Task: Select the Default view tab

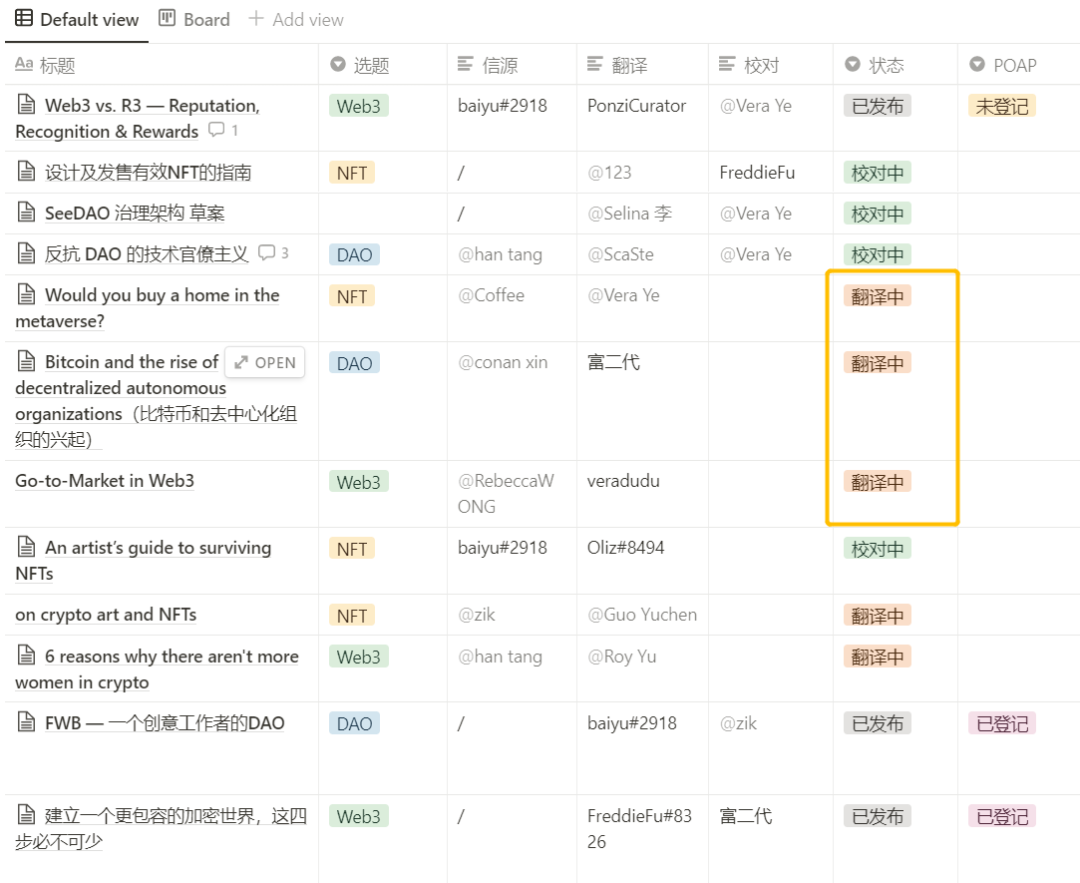Action: (77, 19)
